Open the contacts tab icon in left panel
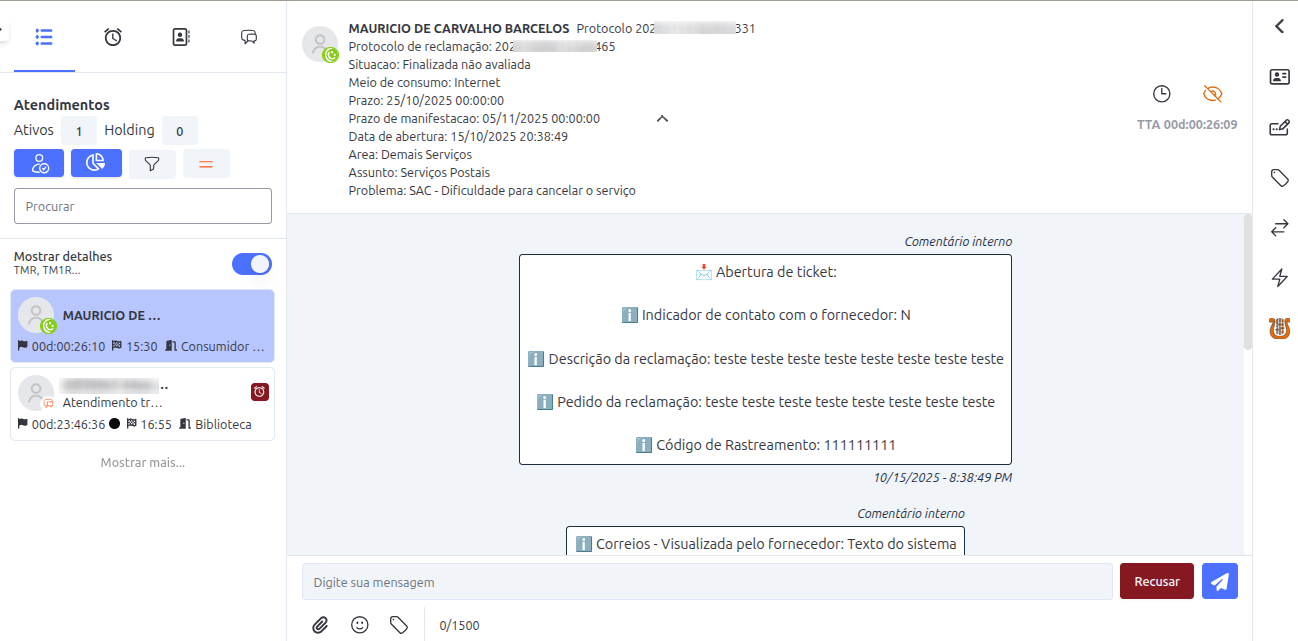This screenshot has width=1298, height=641. coord(180,36)
